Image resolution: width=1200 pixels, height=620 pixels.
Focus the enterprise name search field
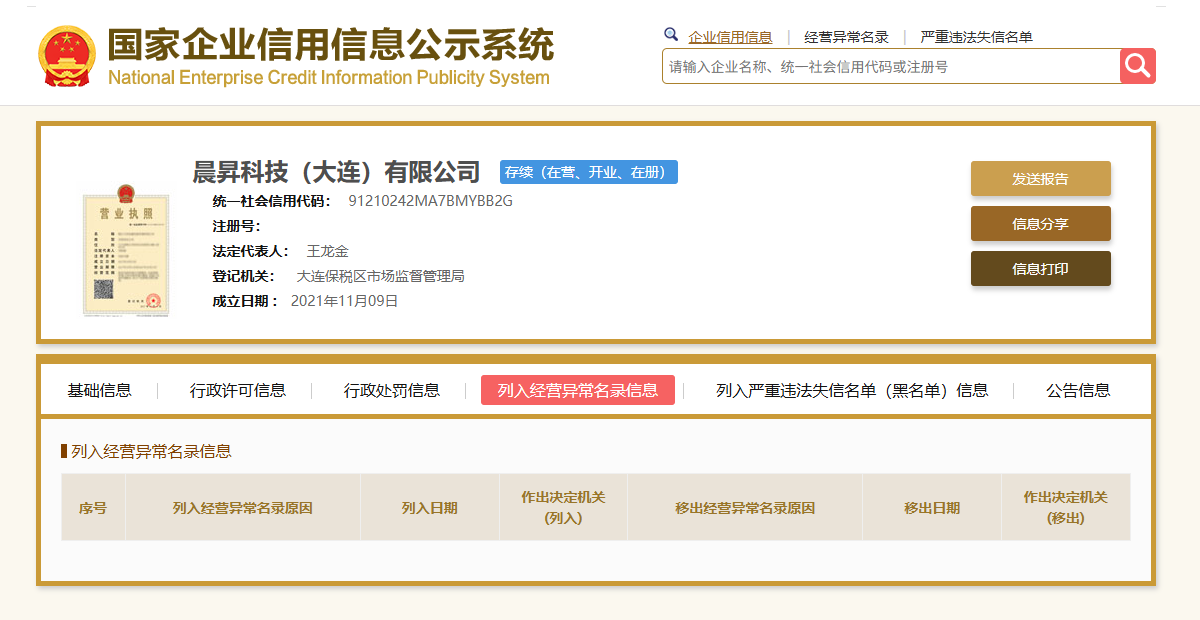point(891,67)
